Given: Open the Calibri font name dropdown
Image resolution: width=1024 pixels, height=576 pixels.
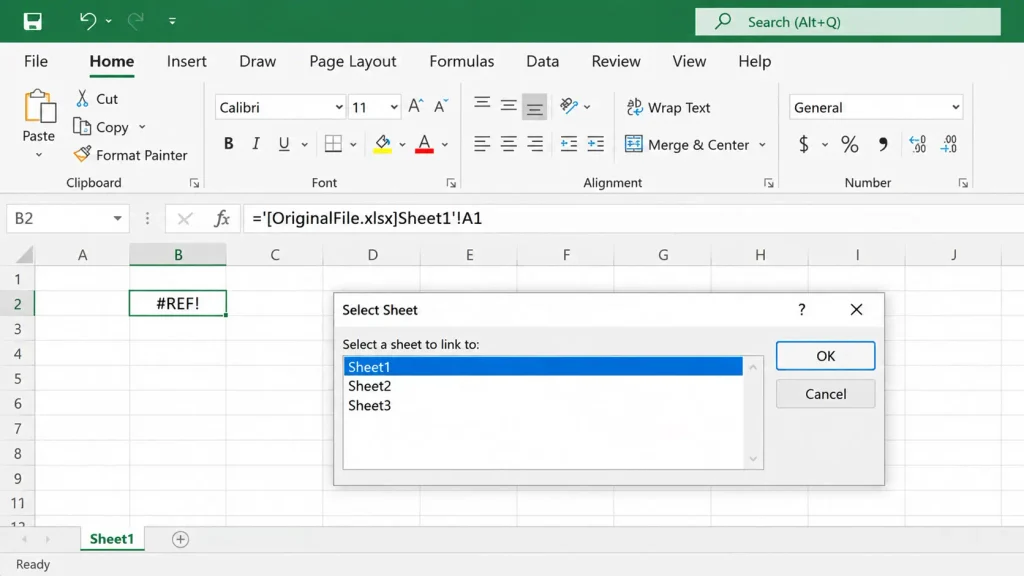Looking at the screenshot, I should [339, 107].
